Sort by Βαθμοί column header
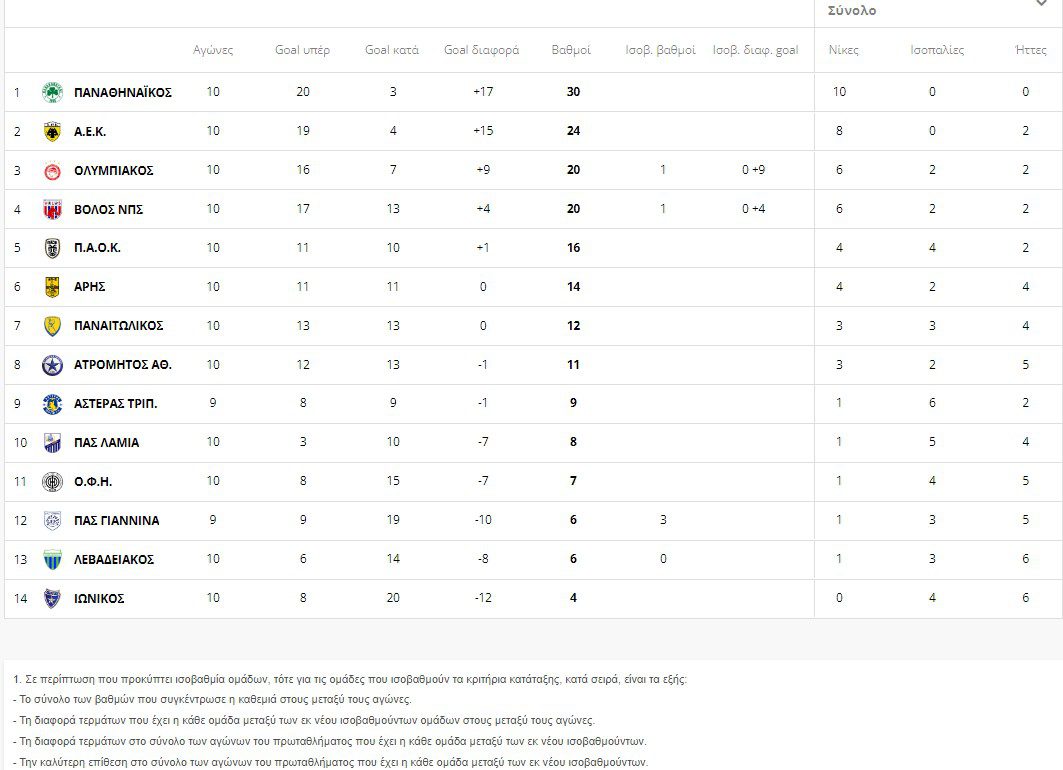This screenshot has height=770, width=1063. [571, 50]
